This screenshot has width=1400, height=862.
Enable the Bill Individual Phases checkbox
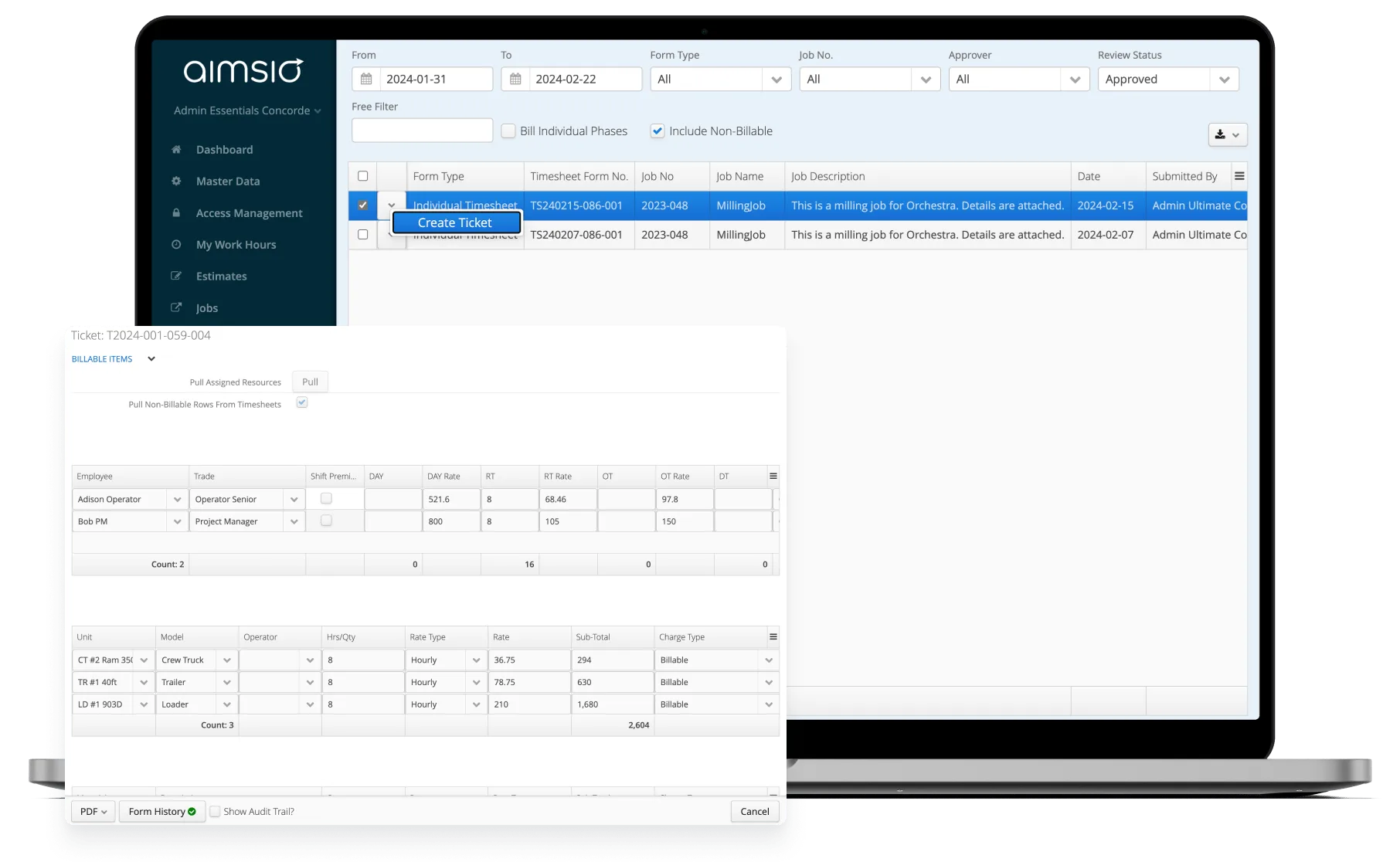(x=508, y=131)
